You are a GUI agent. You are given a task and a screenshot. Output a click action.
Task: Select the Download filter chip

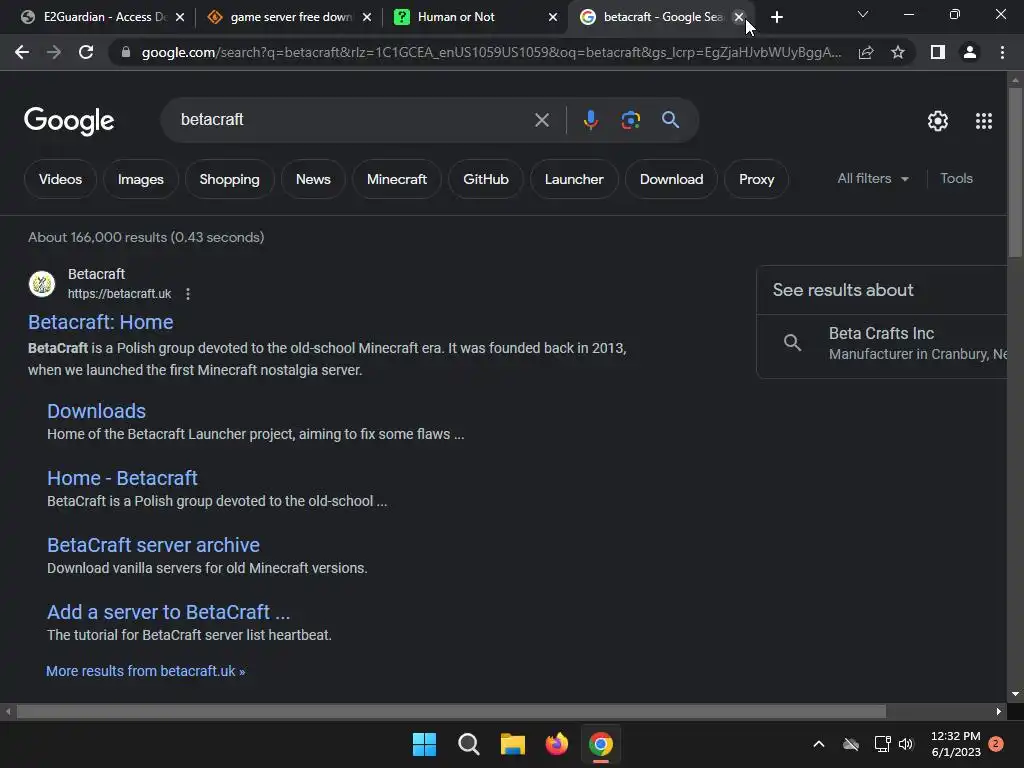pyautogui.click(x=671, y=179)
